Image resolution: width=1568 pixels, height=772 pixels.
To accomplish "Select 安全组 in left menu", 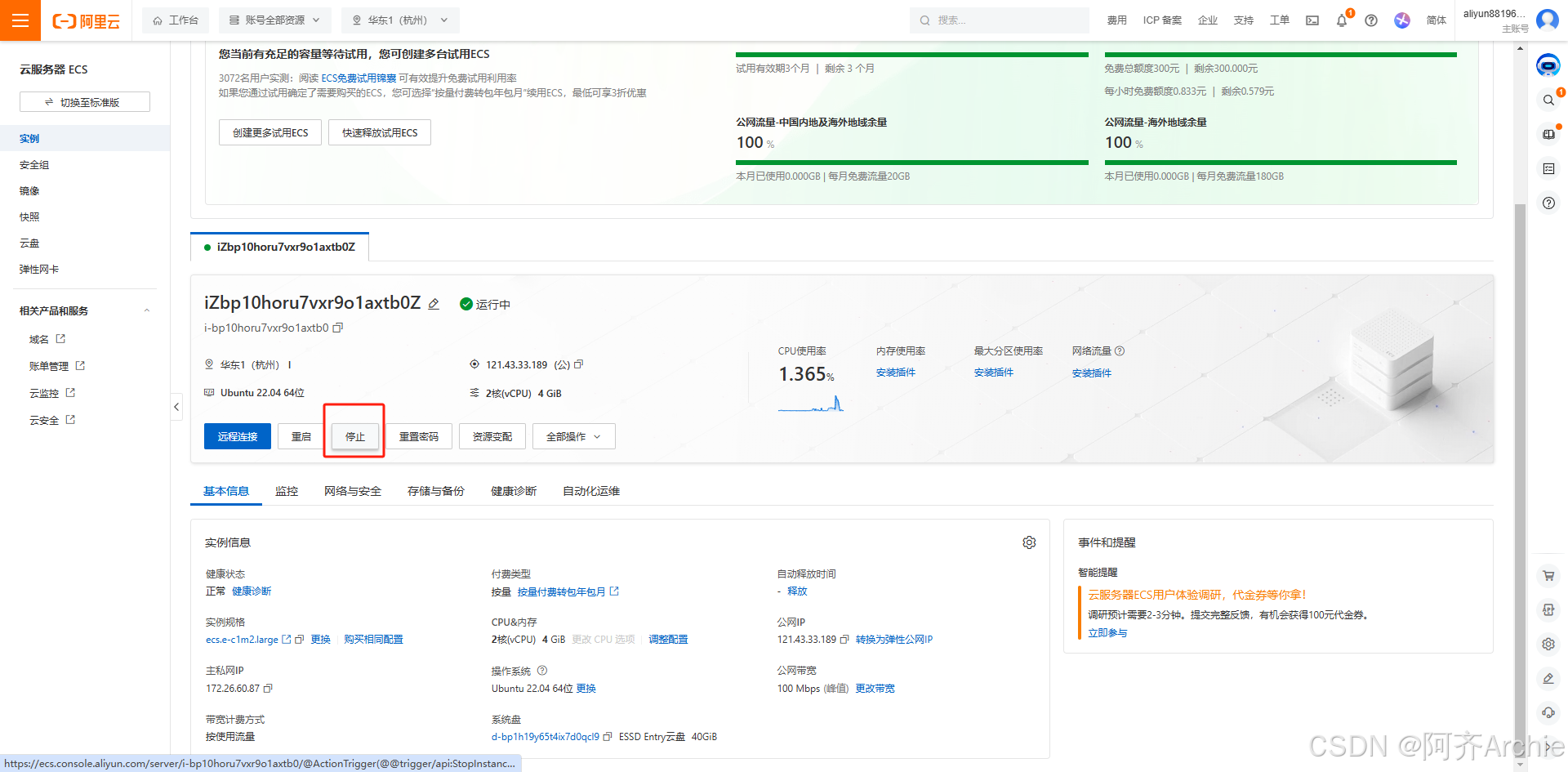I will point(34,165).
